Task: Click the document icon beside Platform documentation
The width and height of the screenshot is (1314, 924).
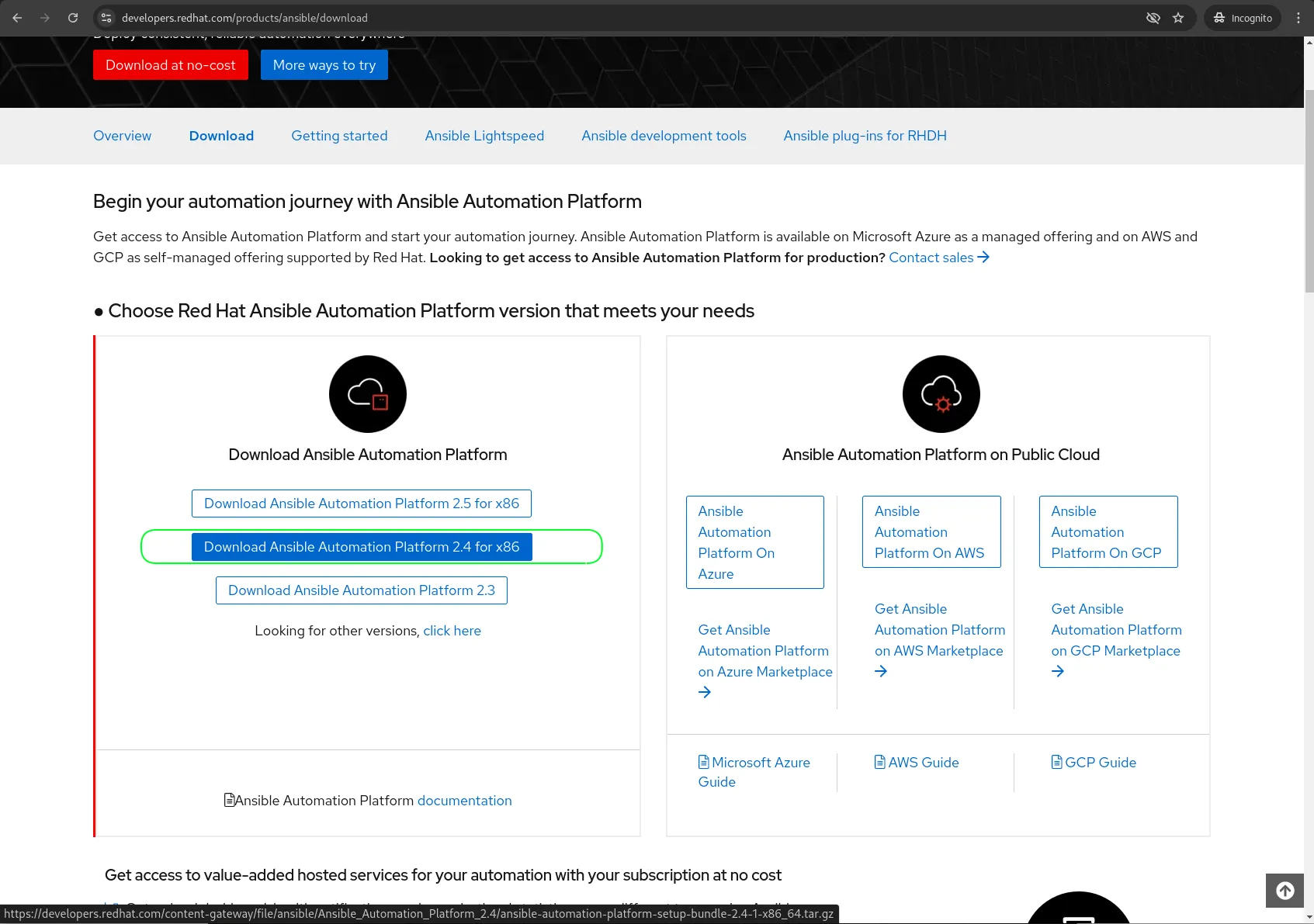Action: (230, 800)
